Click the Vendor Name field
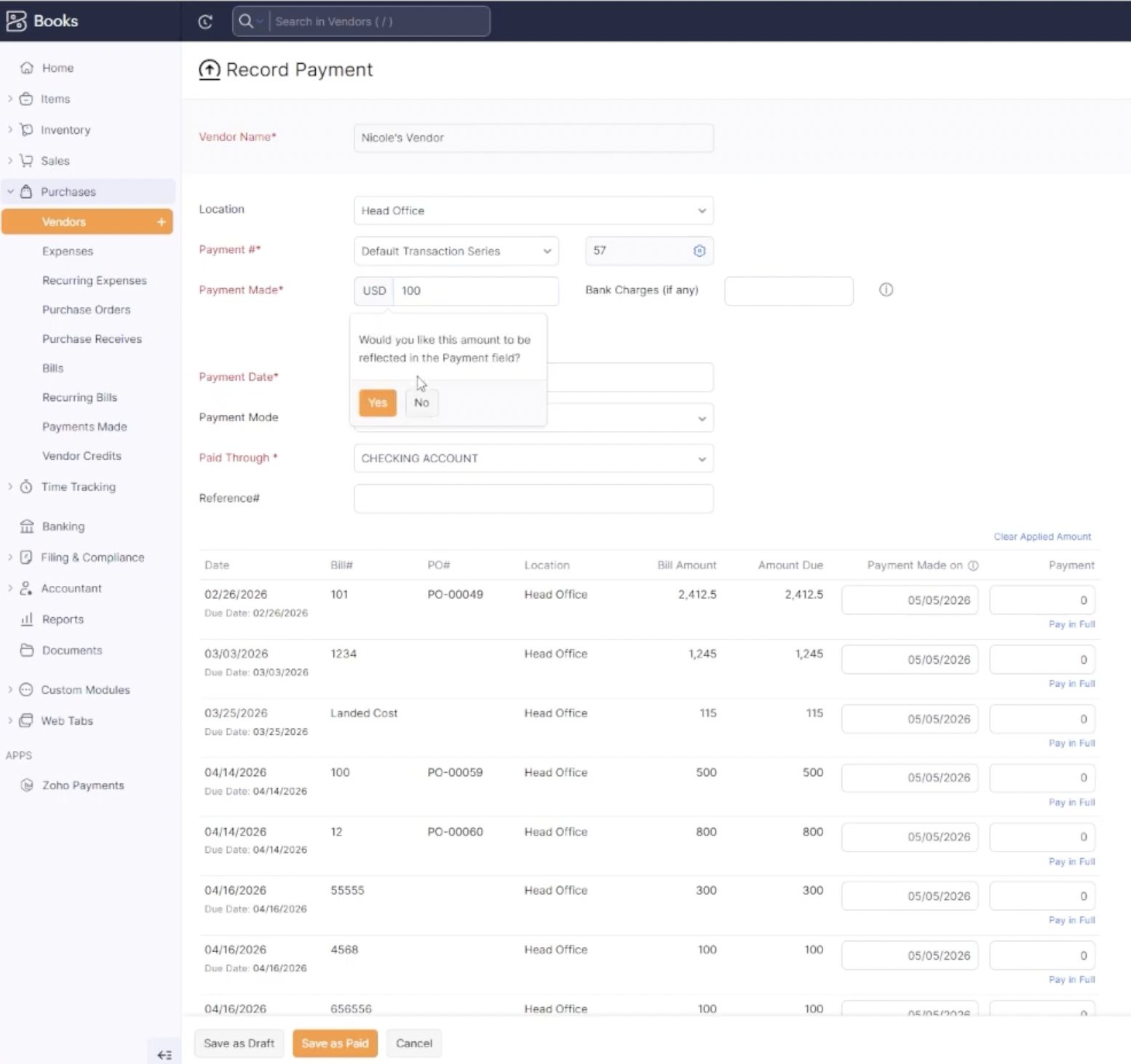Screen dimensions: 1131x1064 click(x=533, y=138)
